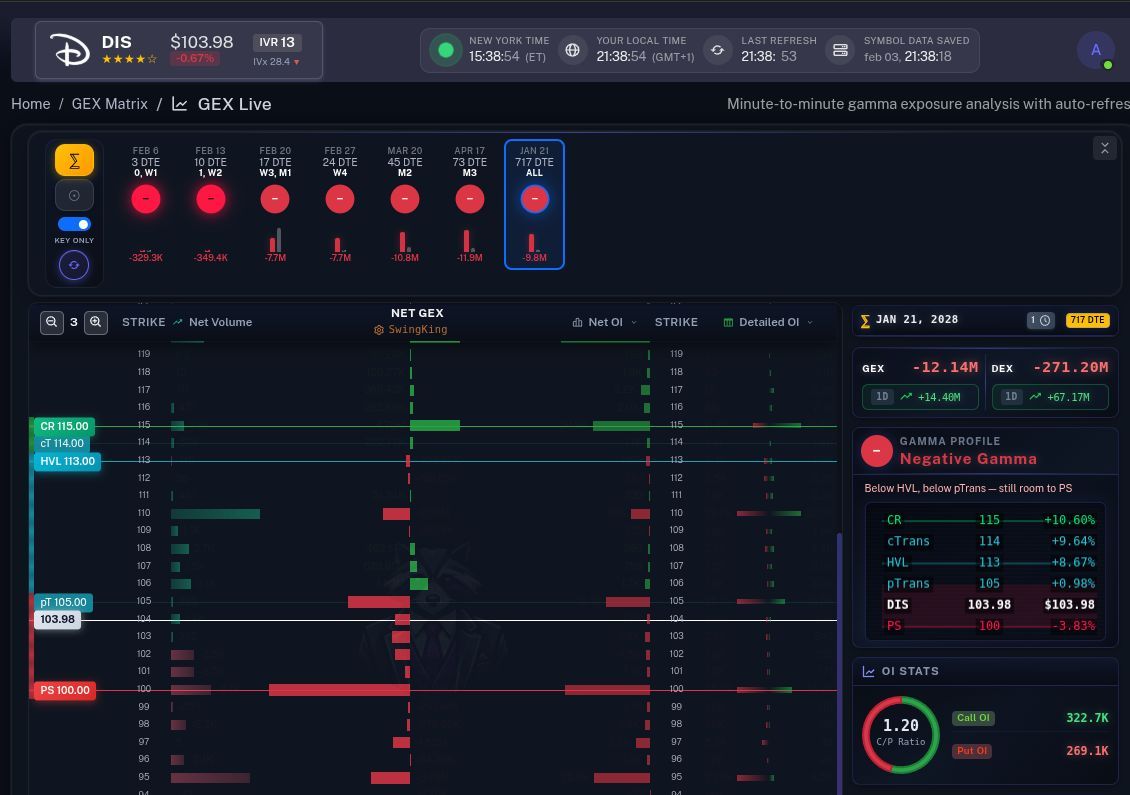Toggle the KEY ONLY switch
Screen dimensions: 1130x795
pos(74,224)
